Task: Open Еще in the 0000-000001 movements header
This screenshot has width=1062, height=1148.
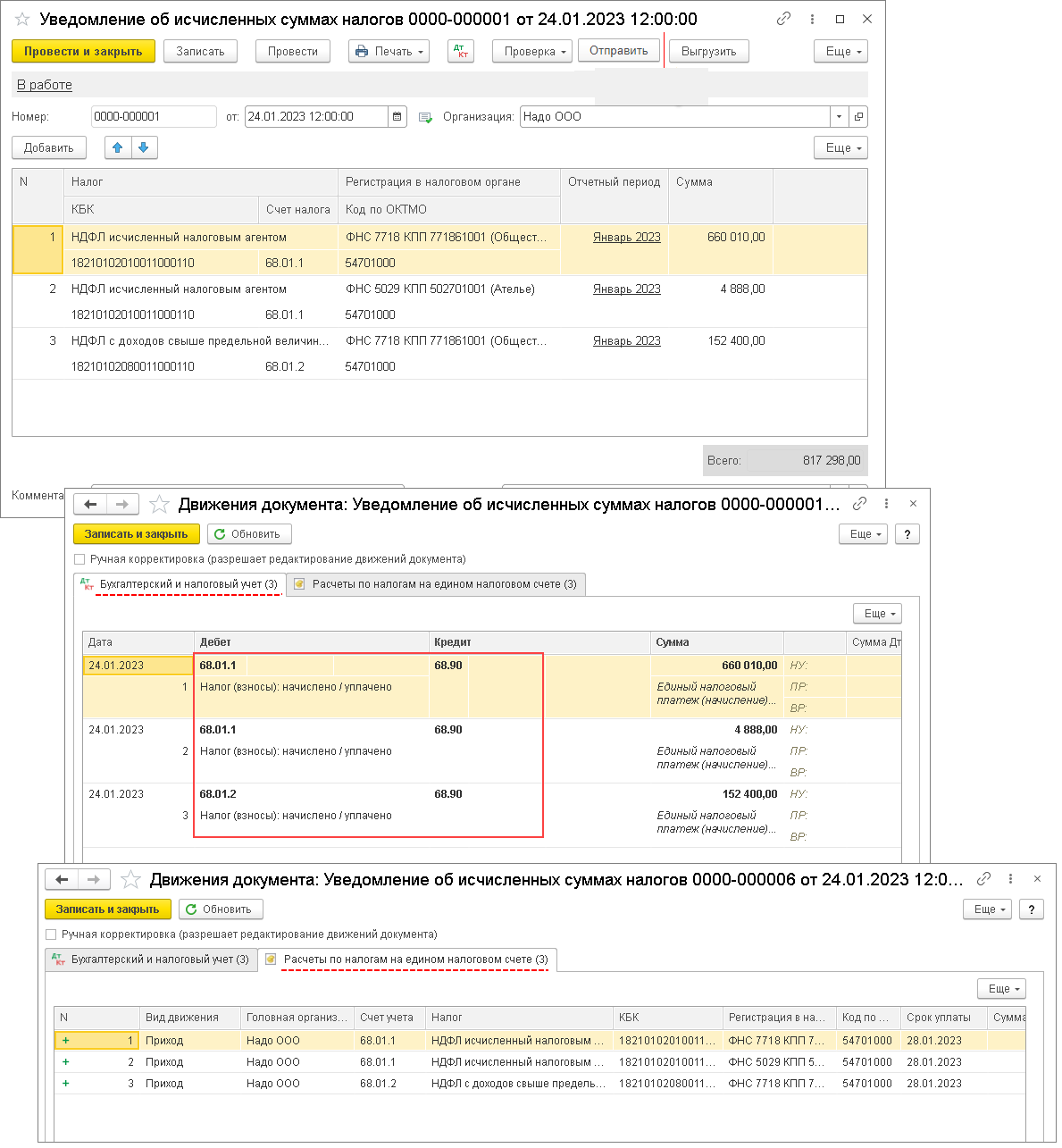Action: (x=863, y=533)
